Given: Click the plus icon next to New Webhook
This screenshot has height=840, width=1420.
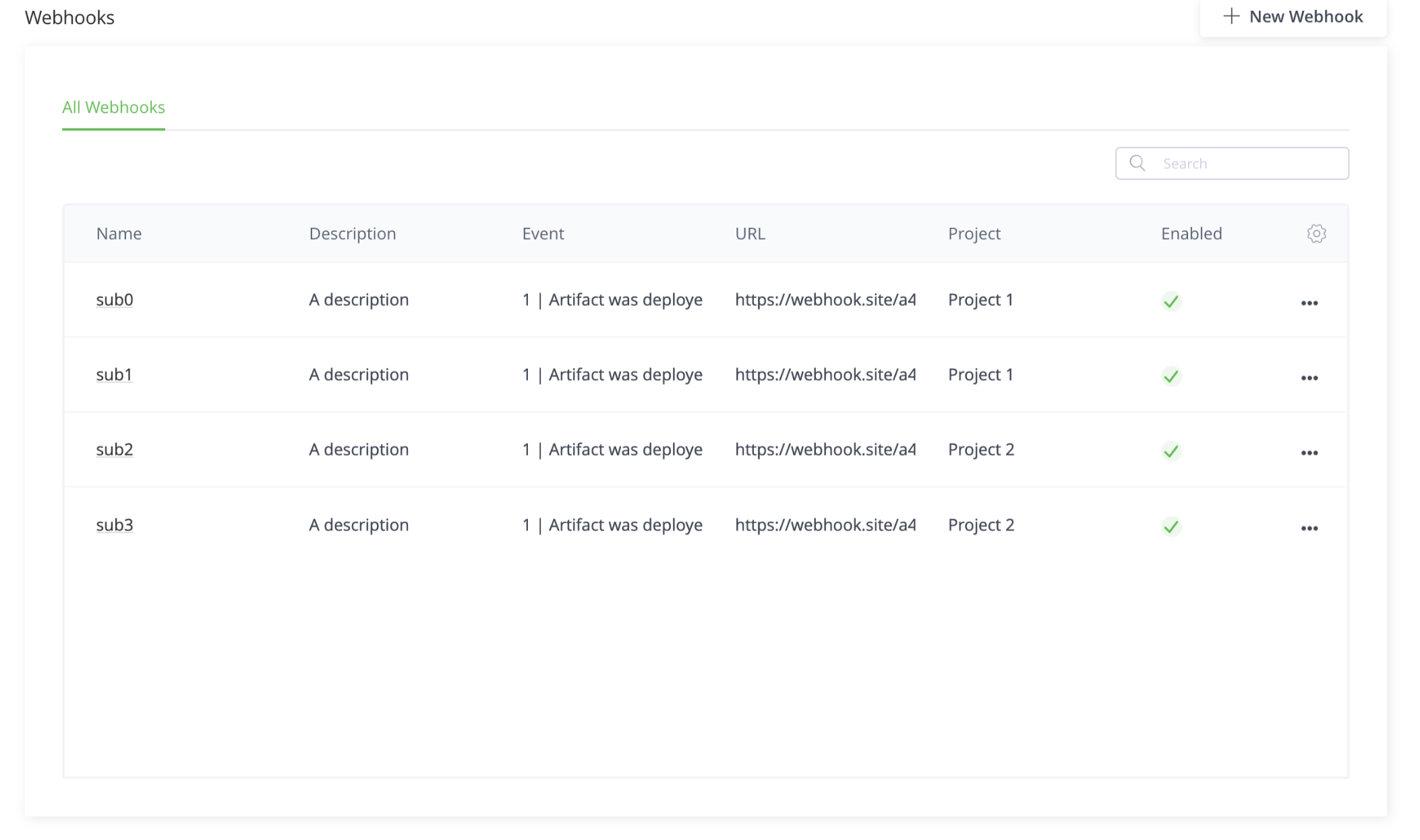Looking at the screenshot, I should 1232,16.
